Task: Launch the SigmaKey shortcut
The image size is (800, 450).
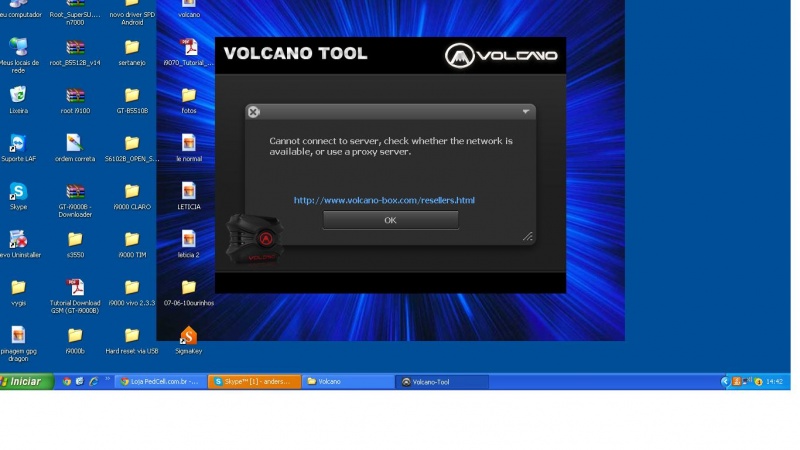Action: (189, 340)
